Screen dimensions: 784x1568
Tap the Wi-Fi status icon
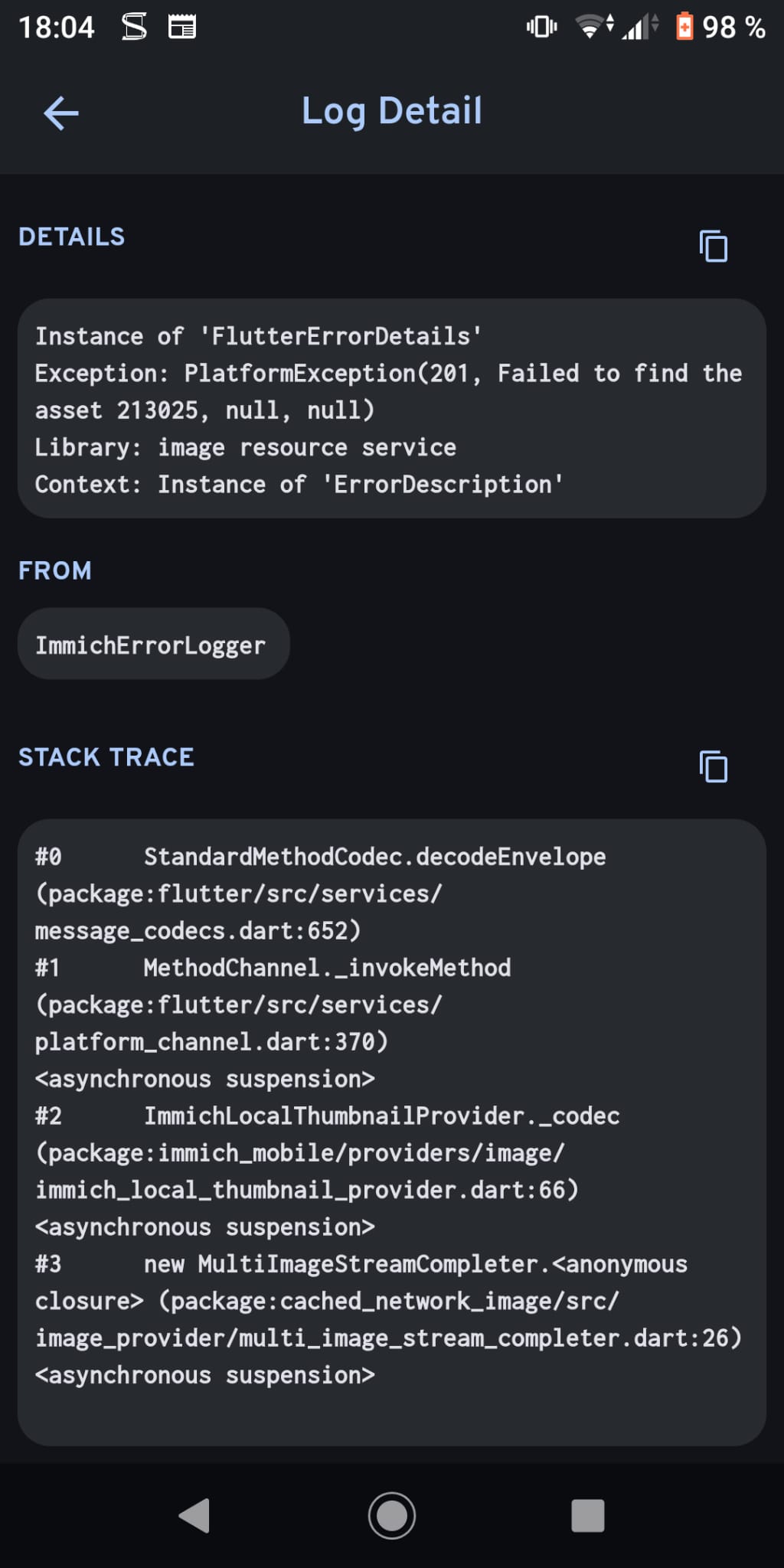(592, 27)
